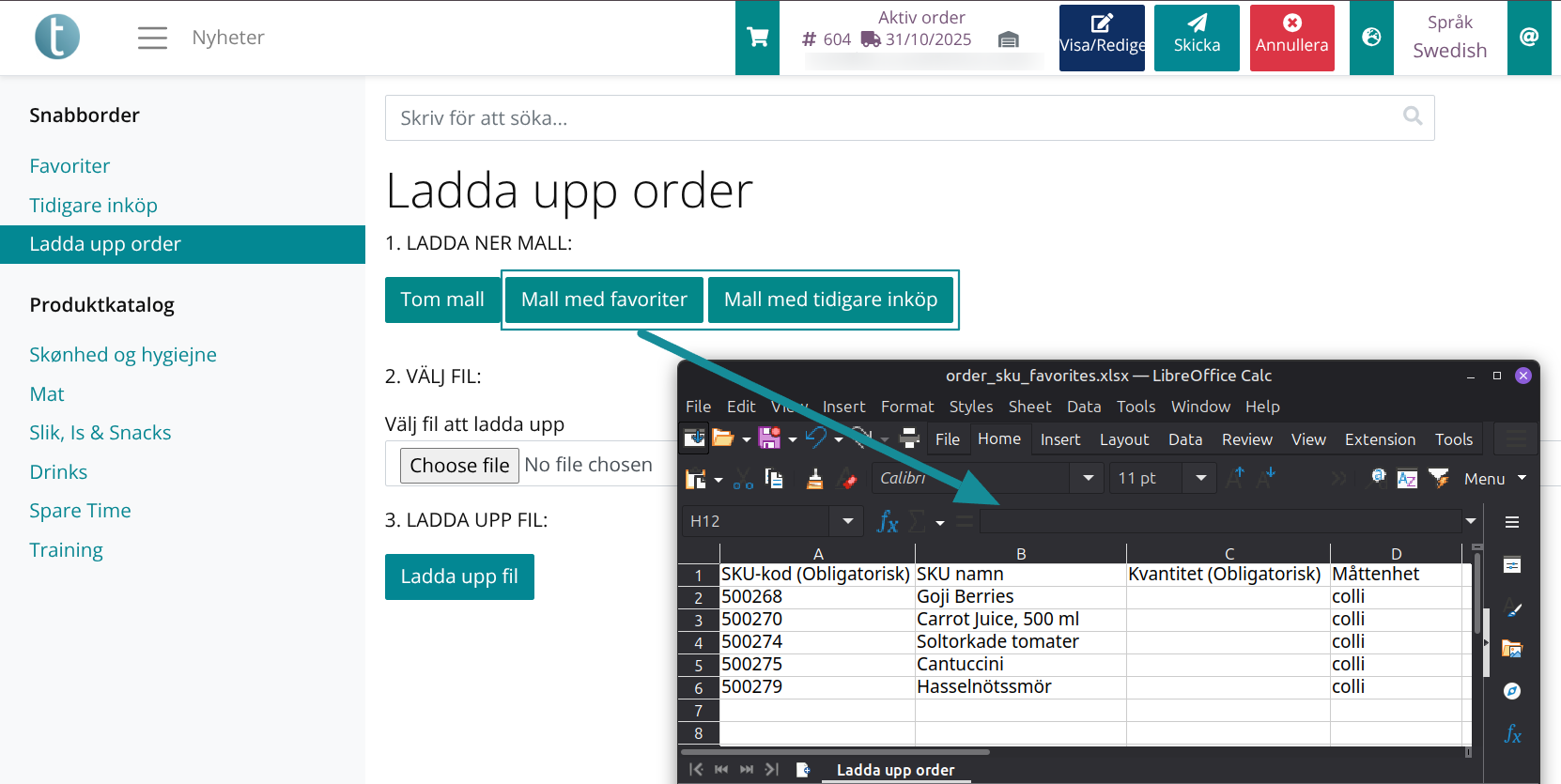The height and width of the screenshot is (784, 1561).
Task: Open the Function Wizard fx icon beside the Name Box
Action: tap(888, 521)
